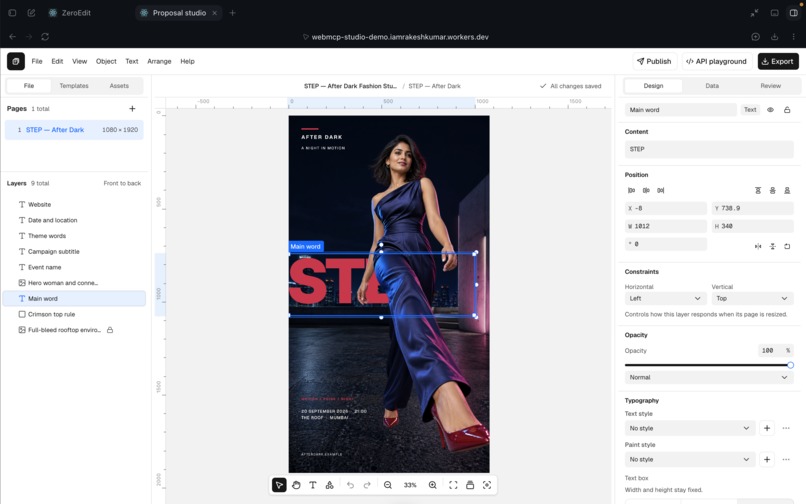Screen dimensions: 806x504
Task: Reload the page in browser
Action: pos(45,37)
